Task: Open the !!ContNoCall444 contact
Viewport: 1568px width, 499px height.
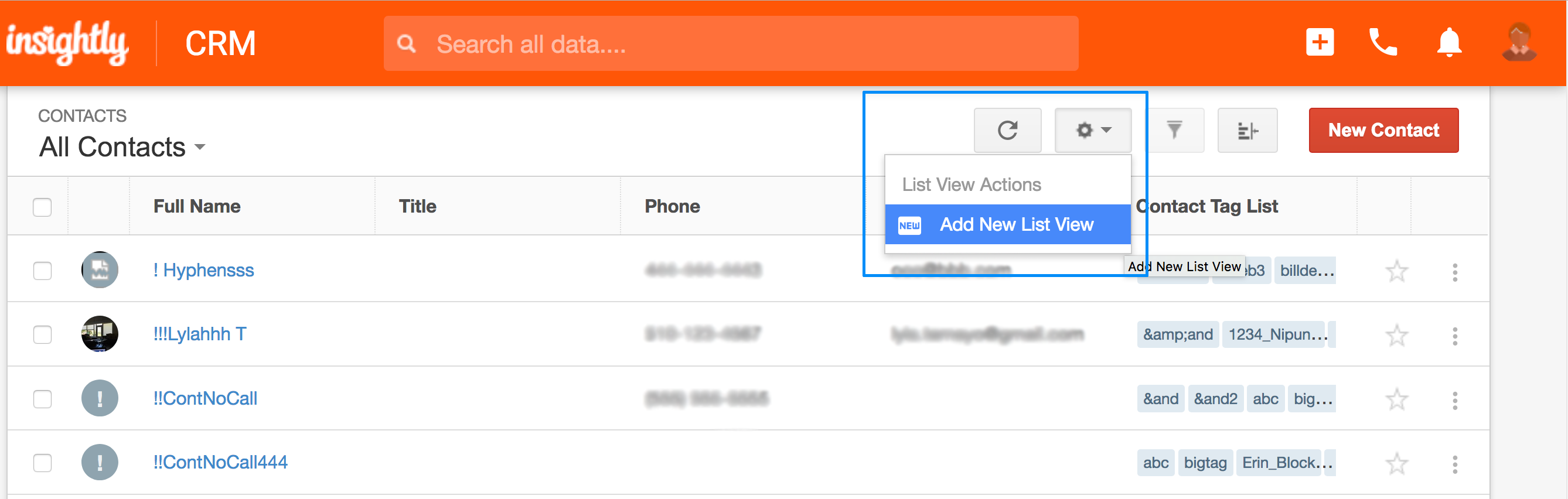Action: (x=220, y=463)
